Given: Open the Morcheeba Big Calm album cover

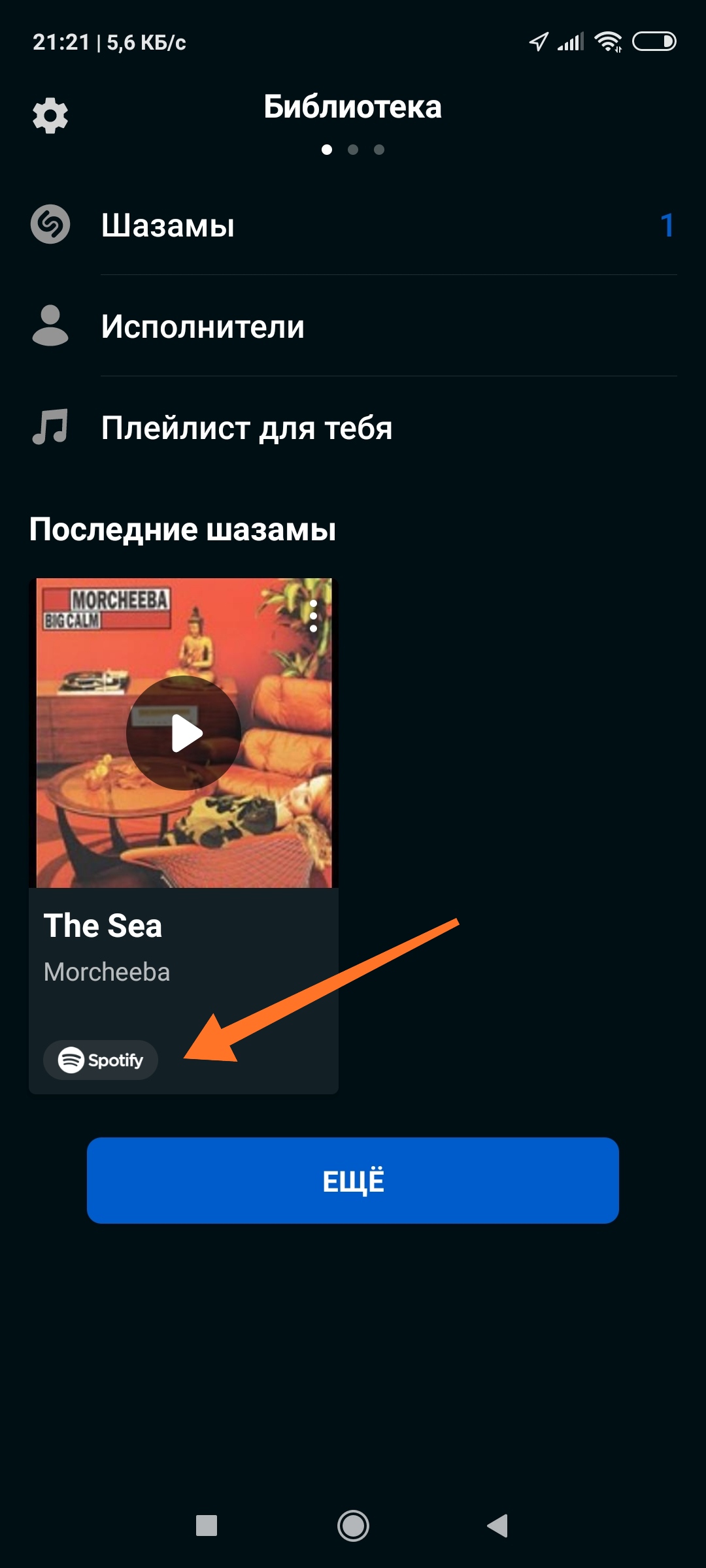Looking at the screenshot, I should pyautogui.click(x=184, y=733).
